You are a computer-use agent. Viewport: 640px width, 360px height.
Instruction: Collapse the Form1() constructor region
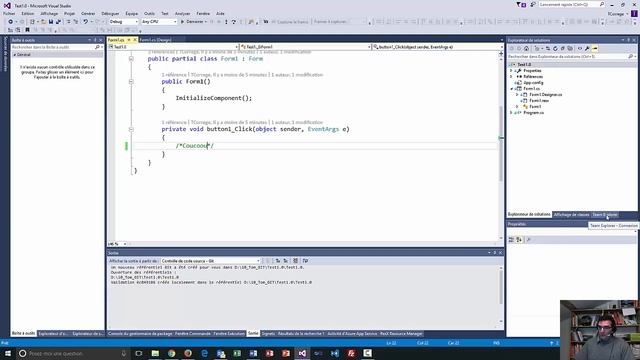tap(131, 82)
